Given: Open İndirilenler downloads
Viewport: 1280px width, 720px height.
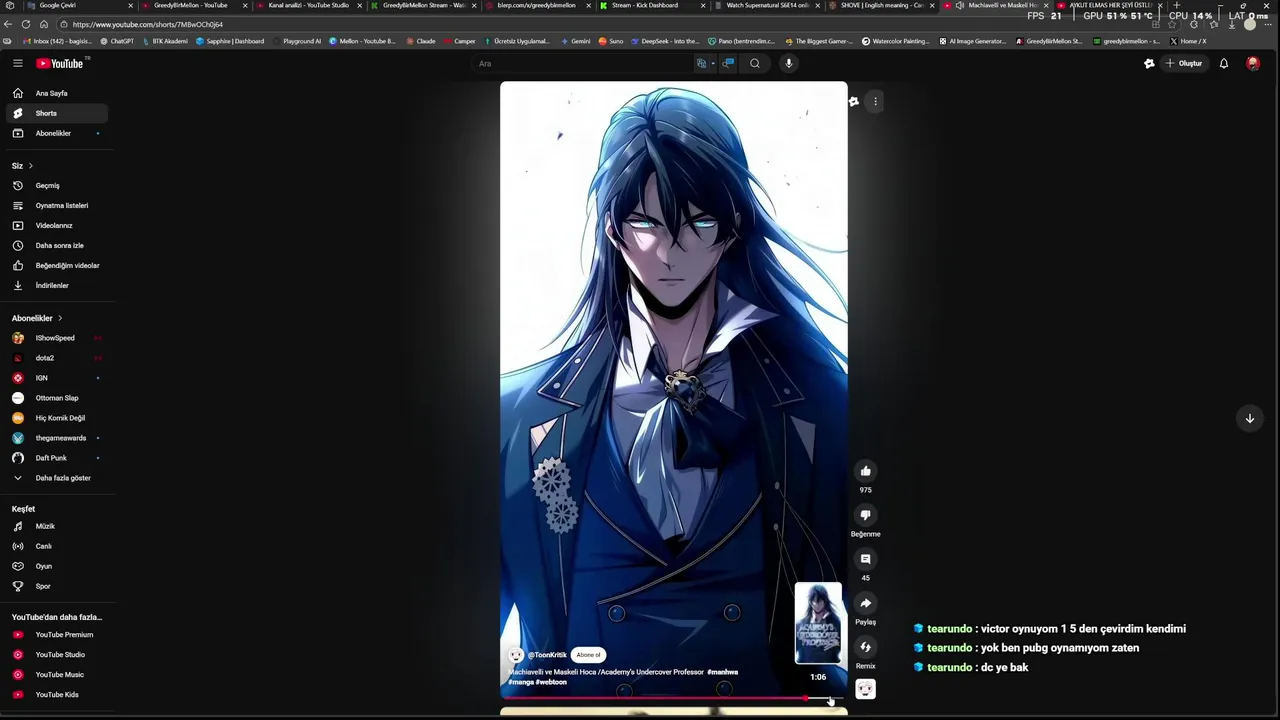Looking at the screenshot, I should [x=54, y=285].
